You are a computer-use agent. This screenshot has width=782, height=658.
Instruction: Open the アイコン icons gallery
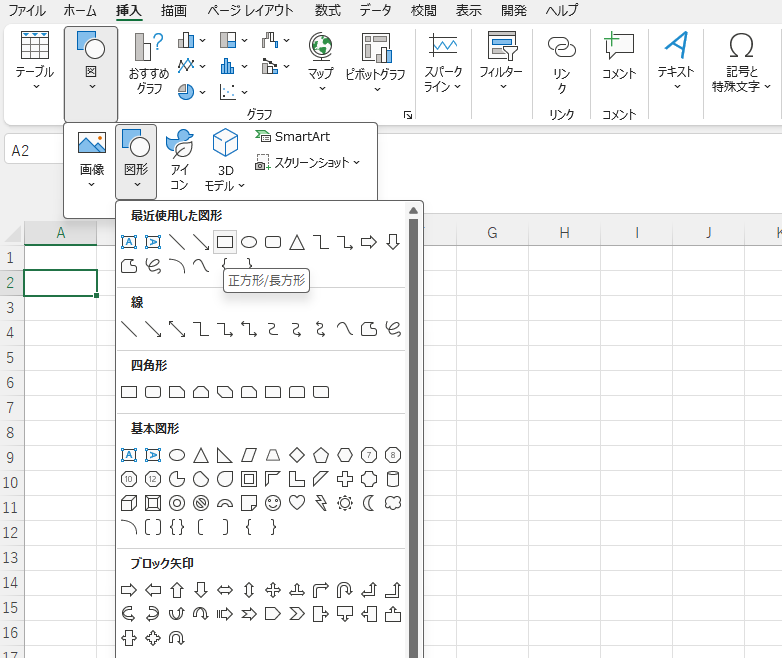click(179, 160)
